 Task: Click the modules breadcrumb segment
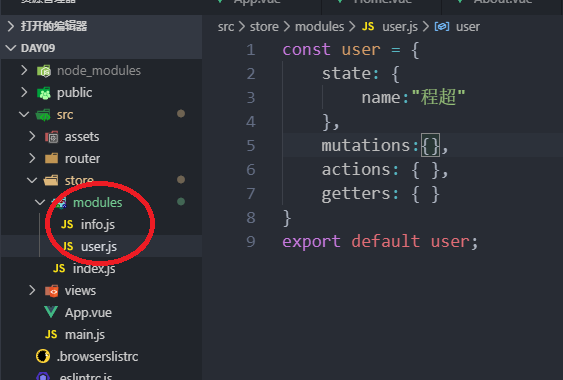point(319,27)
